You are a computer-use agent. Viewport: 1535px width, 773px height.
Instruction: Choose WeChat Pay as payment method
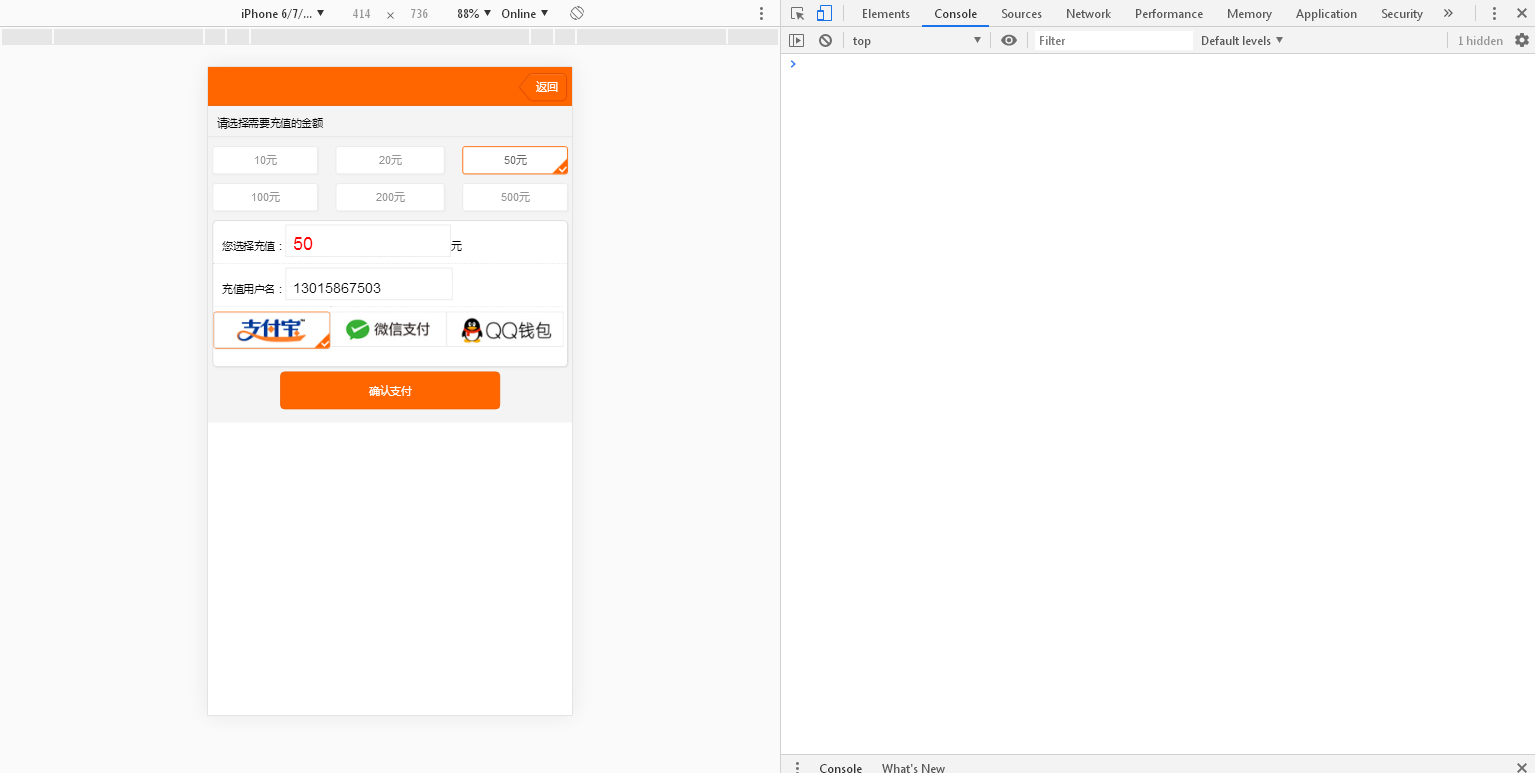388,330
